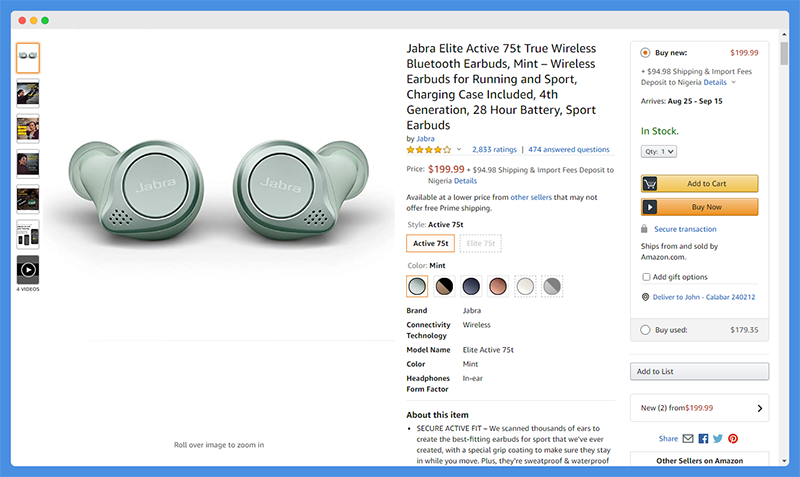
Task: Enable Add gift options checkbox
Action: coord(646,277)
